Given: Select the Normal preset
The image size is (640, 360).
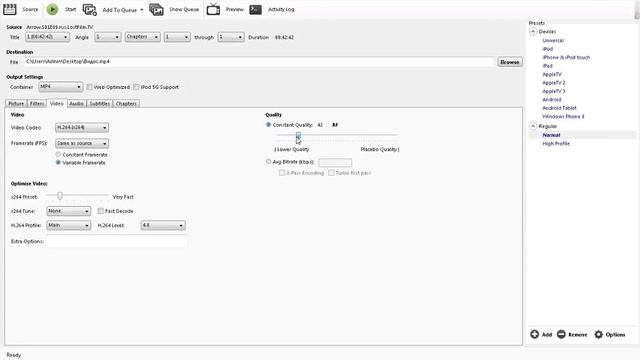Looking at the screenshot, I should click(x=551, y=135).
